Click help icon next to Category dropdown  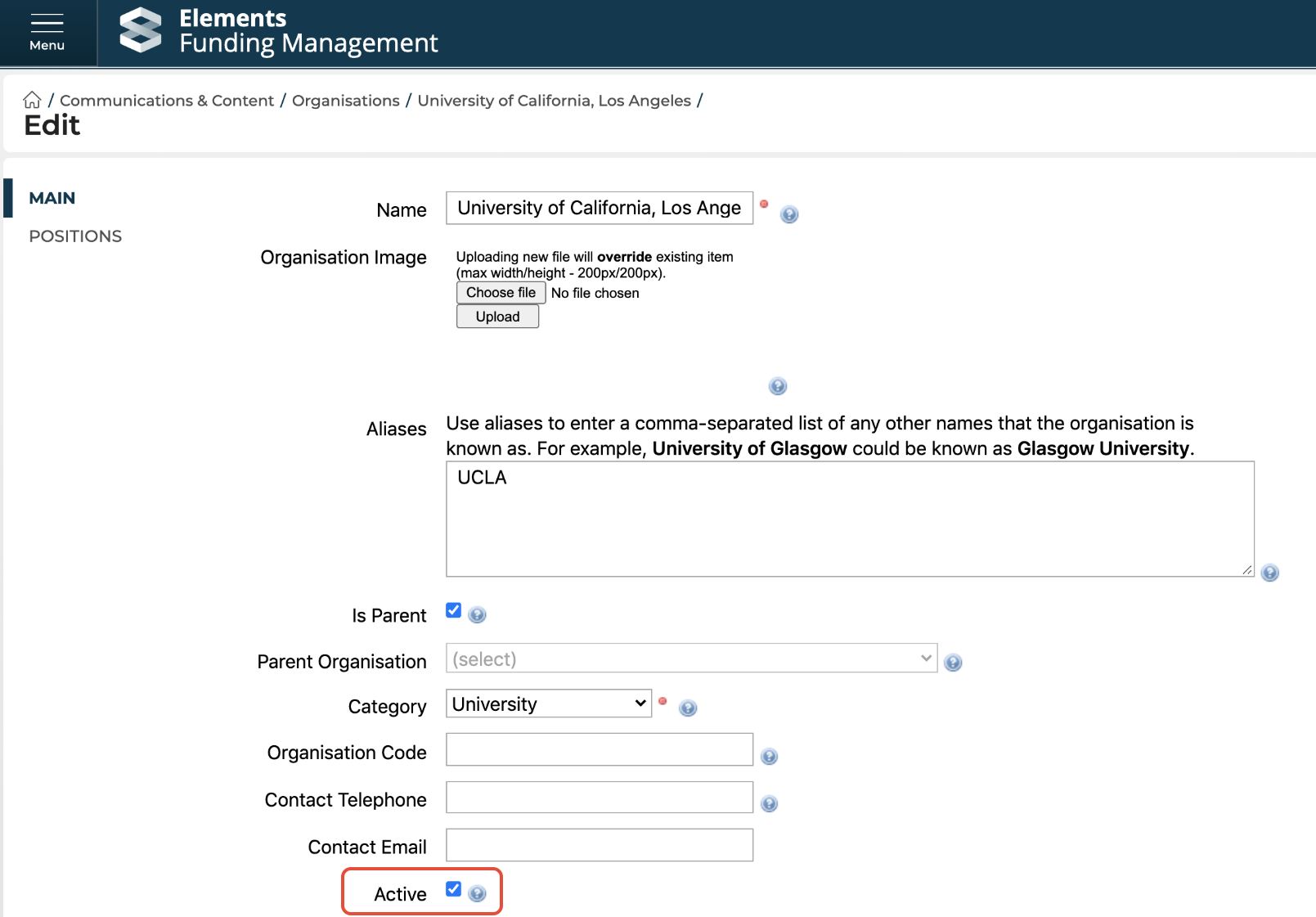point(688,708)
